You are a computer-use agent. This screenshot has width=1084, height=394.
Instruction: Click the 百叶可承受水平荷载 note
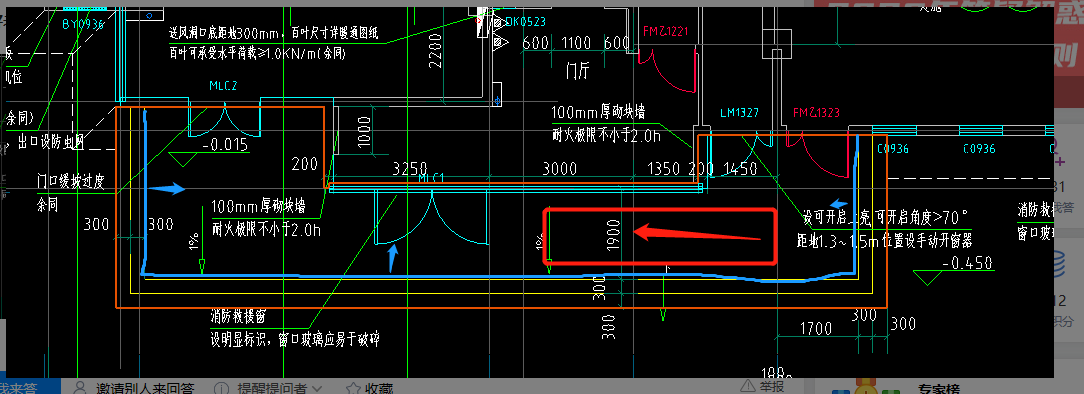pos(257,53)
